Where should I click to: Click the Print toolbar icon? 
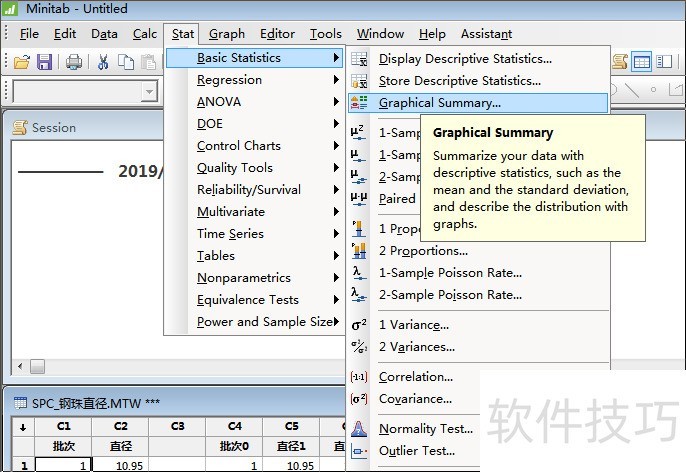tap(74, 62)
